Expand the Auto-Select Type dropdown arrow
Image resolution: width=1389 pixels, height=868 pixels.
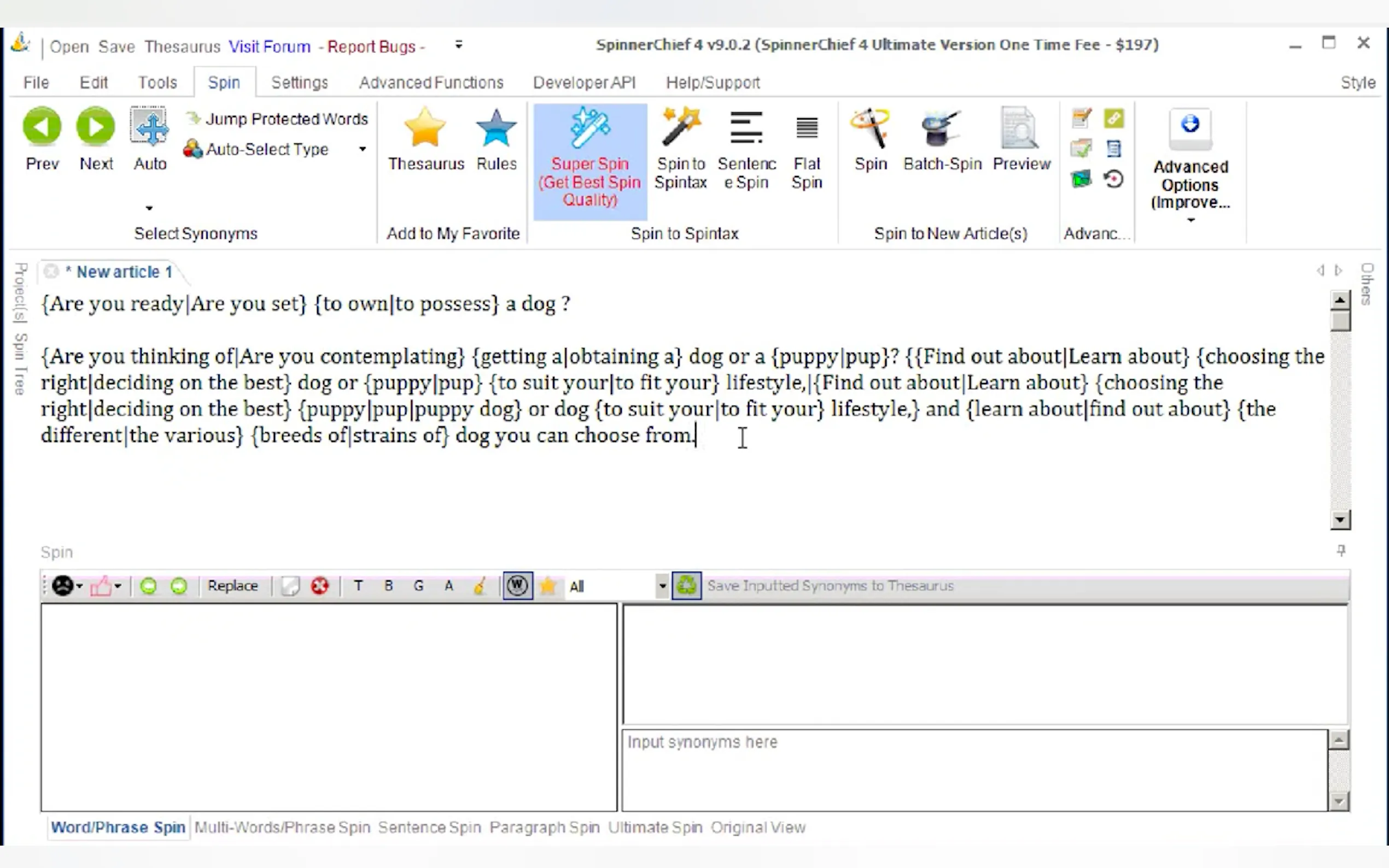click(363, 149)
